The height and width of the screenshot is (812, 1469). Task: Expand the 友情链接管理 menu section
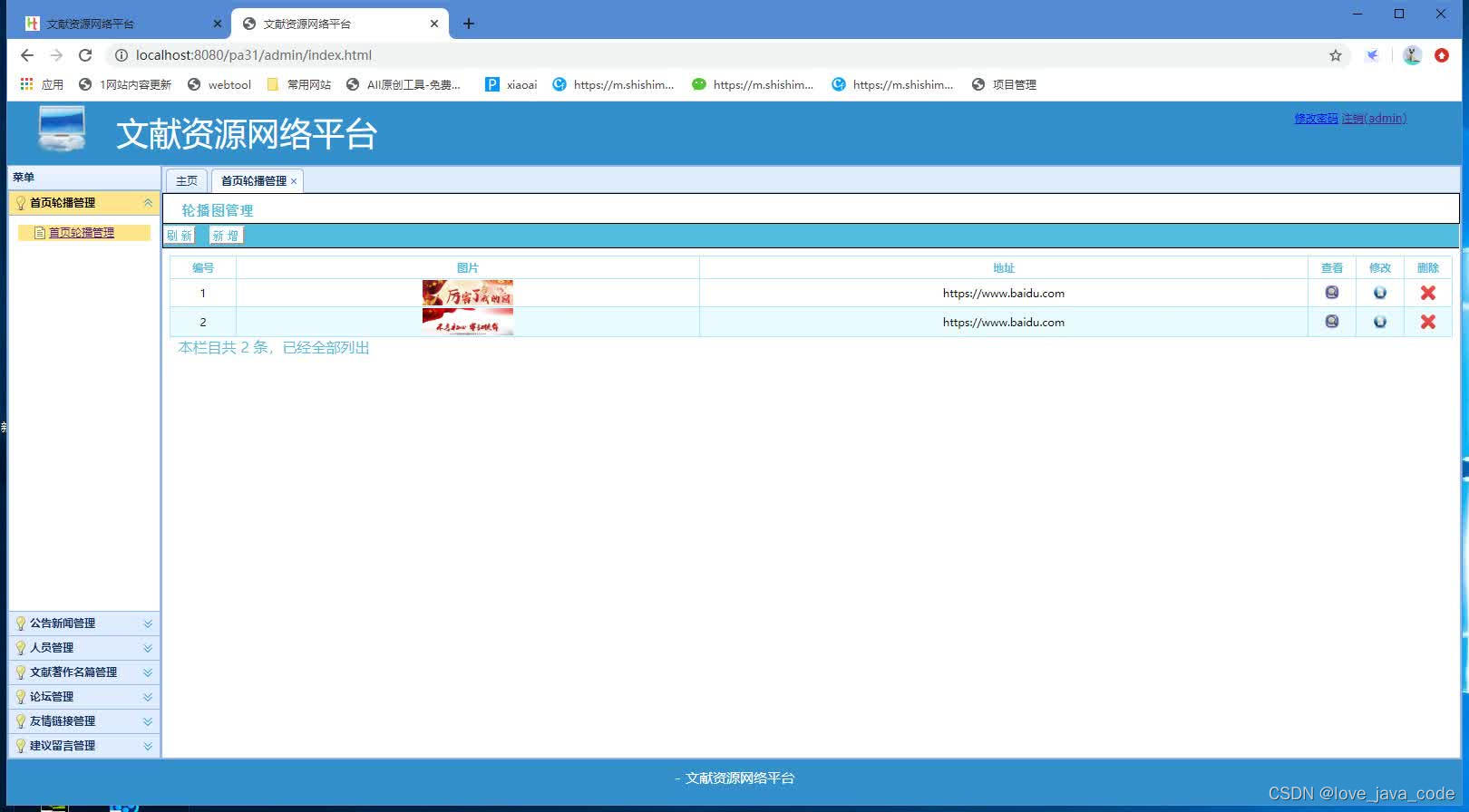pos(148,721)
